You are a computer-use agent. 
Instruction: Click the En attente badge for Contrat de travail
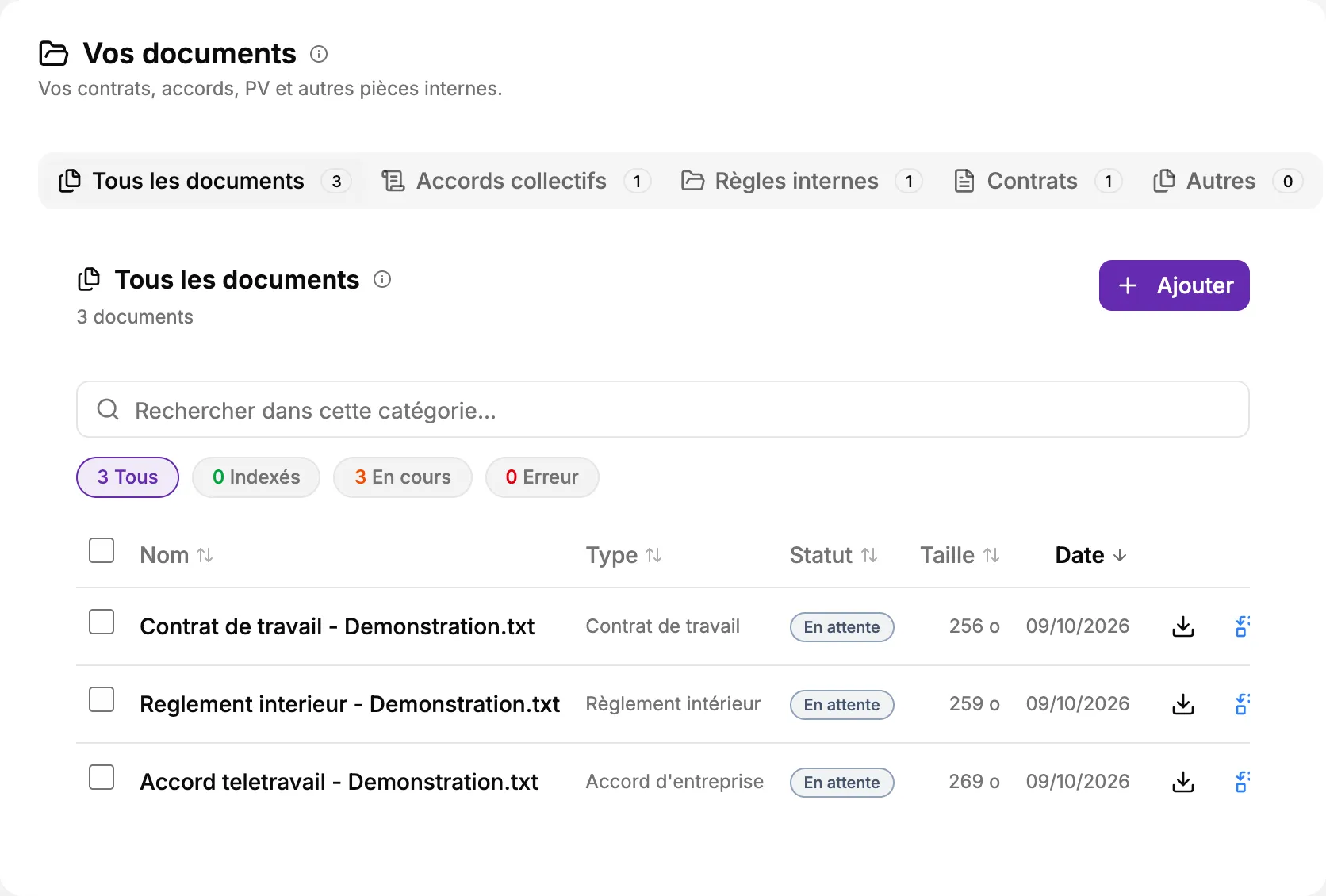[x=842, y=627]
